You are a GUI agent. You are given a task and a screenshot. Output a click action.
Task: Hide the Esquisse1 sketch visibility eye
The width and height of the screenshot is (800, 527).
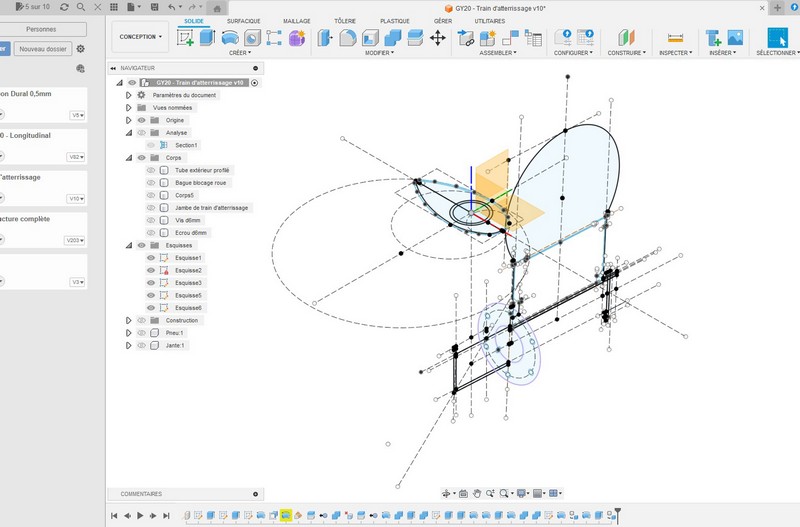[x=152, y=258]
